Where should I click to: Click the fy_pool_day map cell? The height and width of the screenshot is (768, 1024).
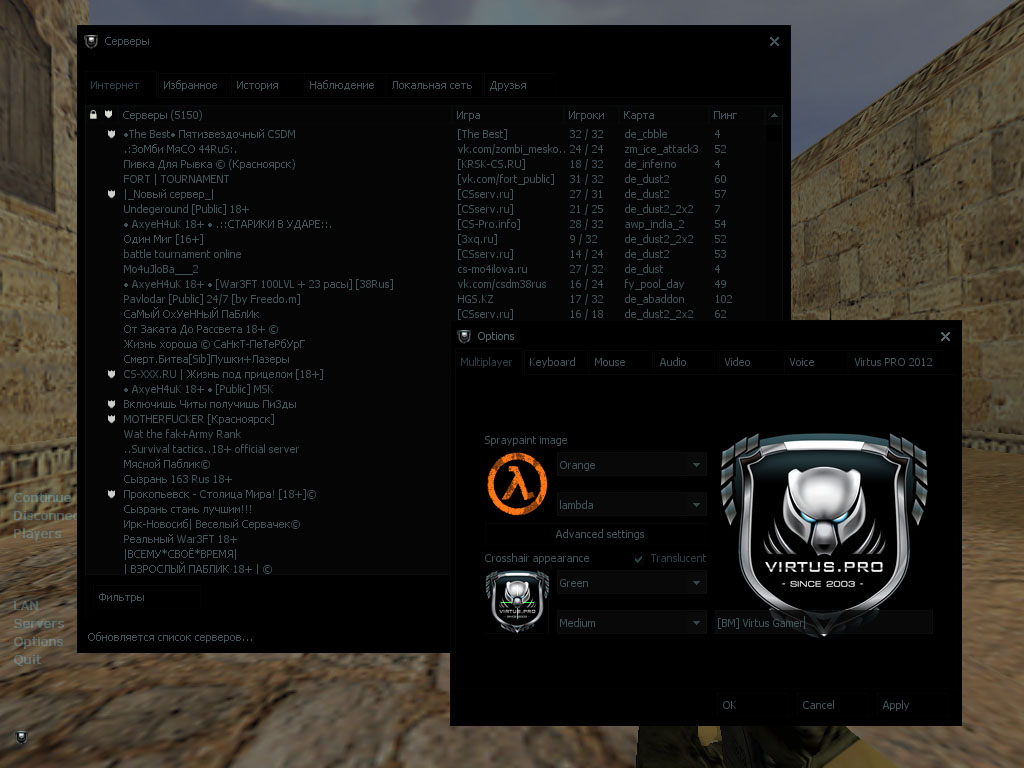[654, 284]
